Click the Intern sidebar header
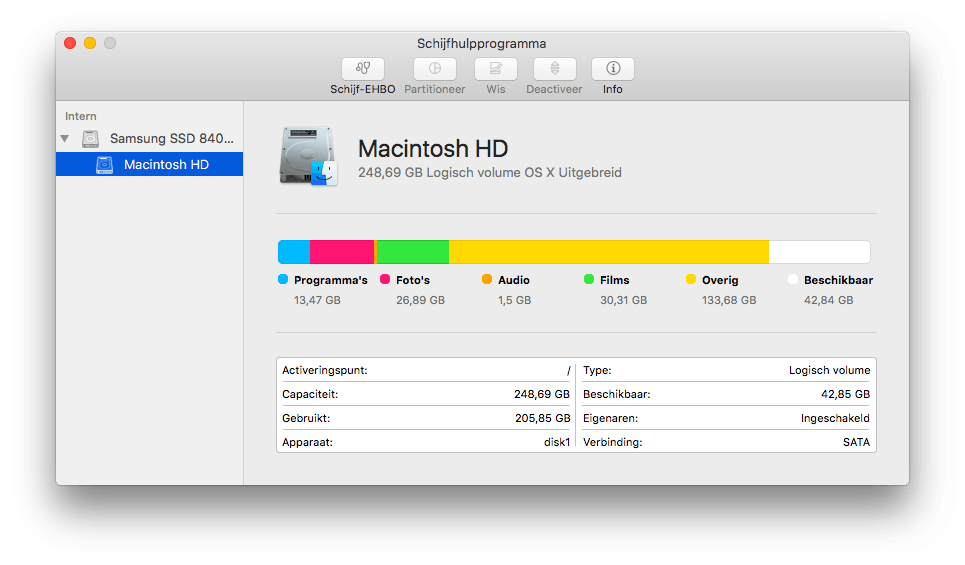Viewport: 965px width, 565px height. (x=81, y=116)
